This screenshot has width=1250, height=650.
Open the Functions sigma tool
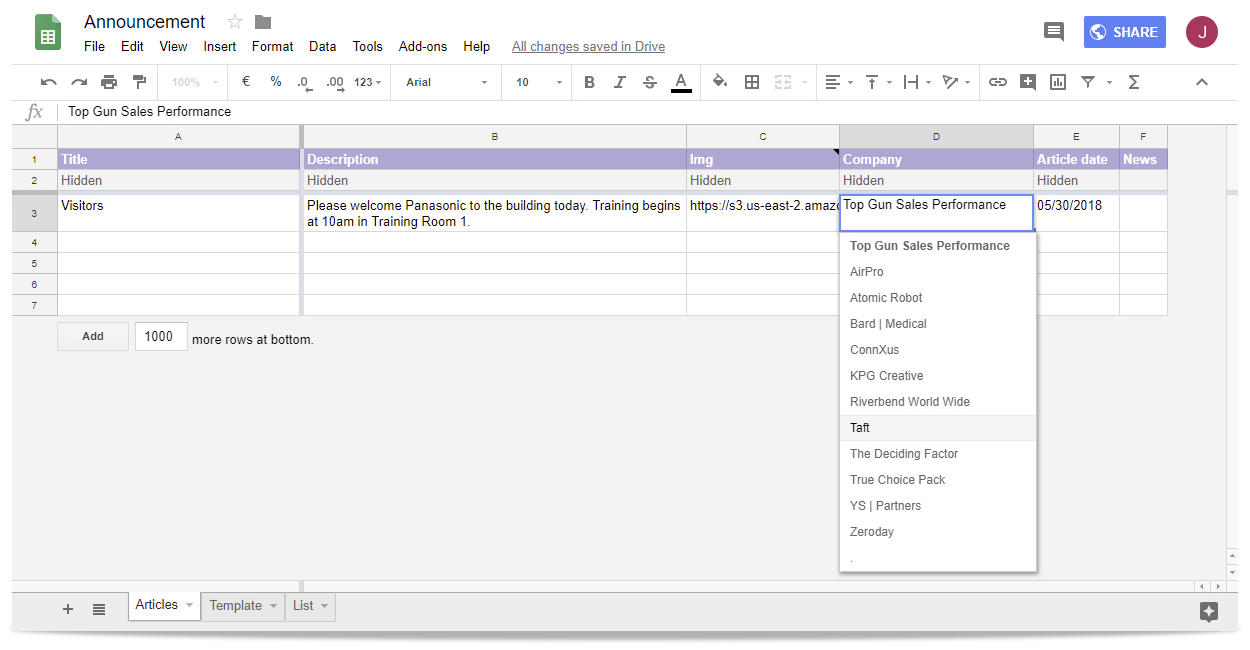point(1134,82)
